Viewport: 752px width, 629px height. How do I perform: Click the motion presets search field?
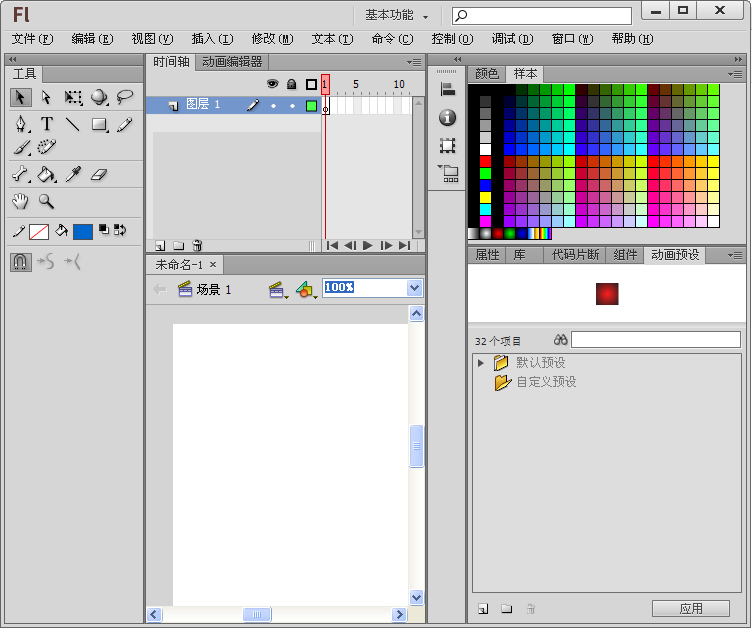pyautogui.click(x=655, y=340)
